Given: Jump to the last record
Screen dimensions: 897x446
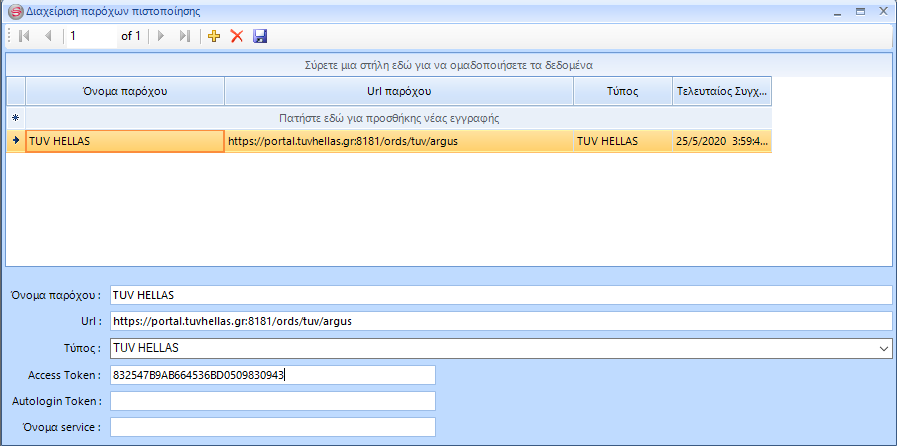Looking at the screenshot, I should (x=184, y=37).
